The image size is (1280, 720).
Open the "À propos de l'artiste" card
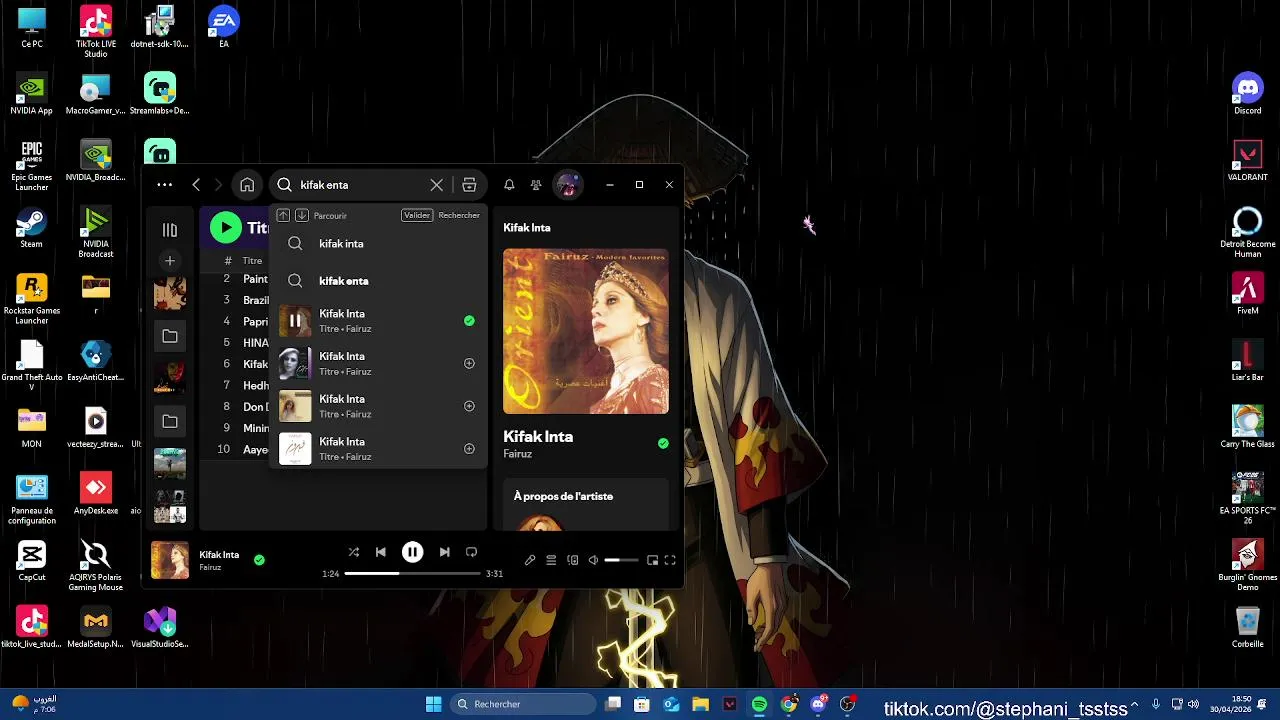(x=586, y=505)
